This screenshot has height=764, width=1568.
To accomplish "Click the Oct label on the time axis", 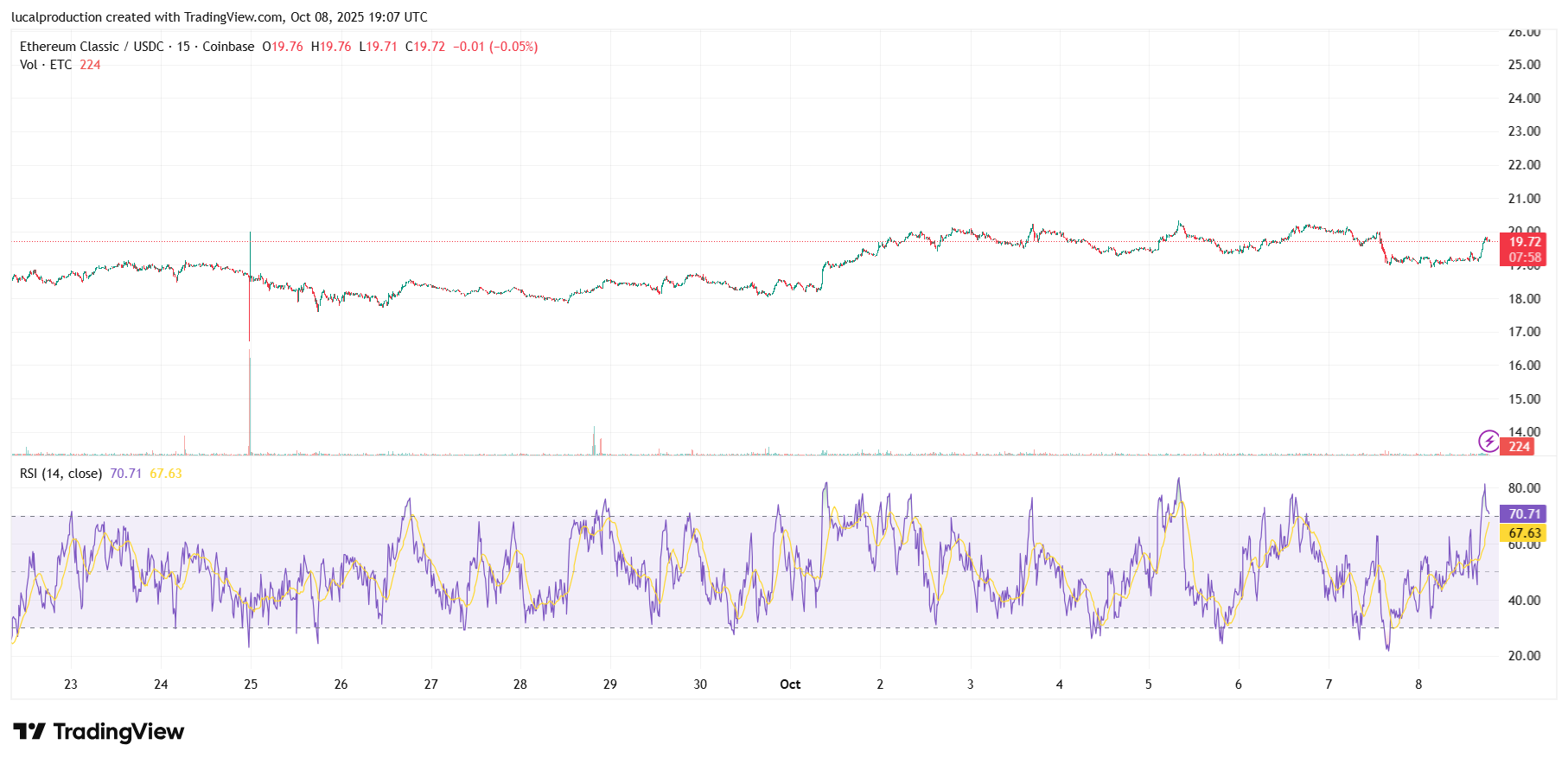I will pos(790,684).
